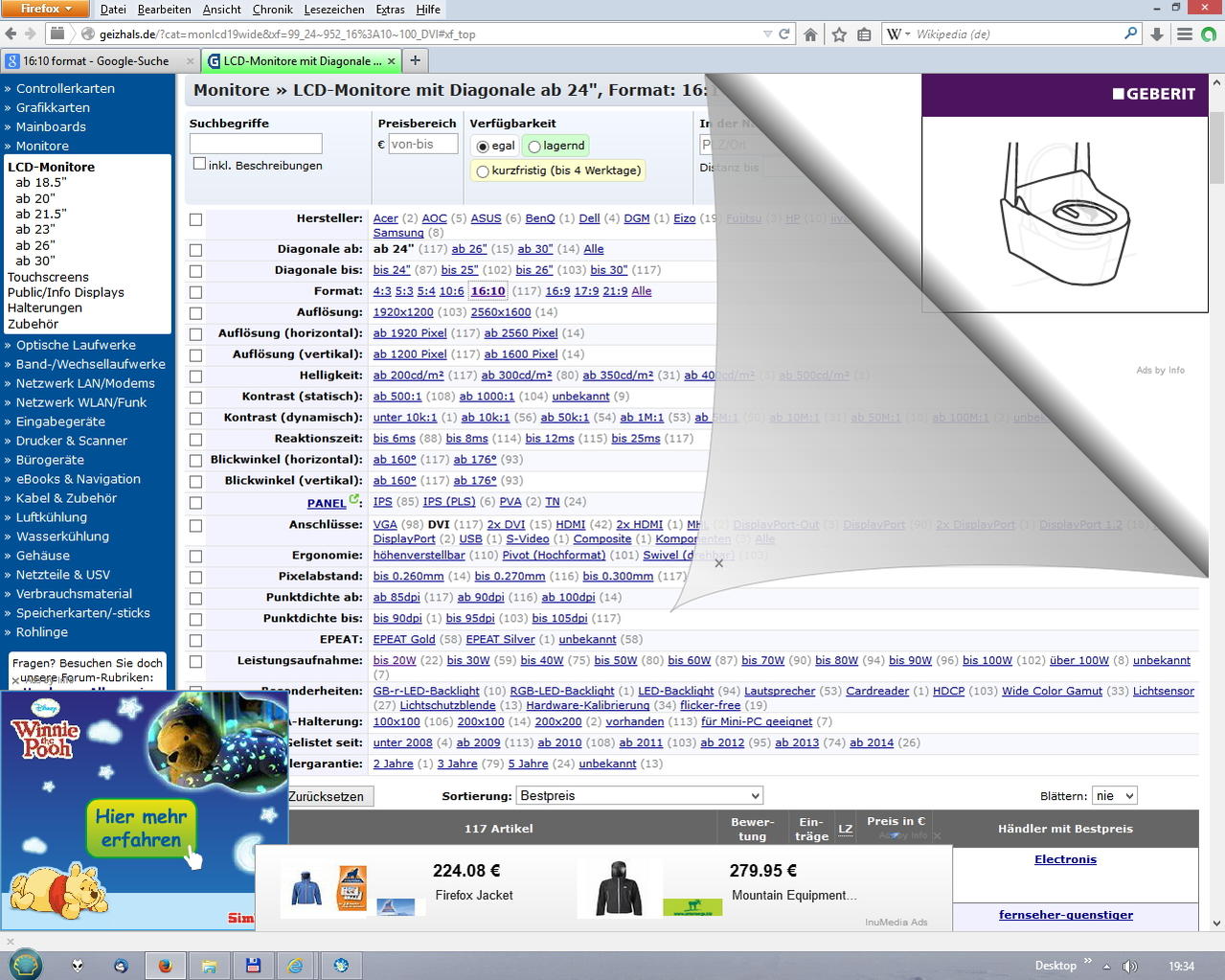This screenshot has width=1225, height=980.
Task: Select 'kurzfristig (bis 4 Werktage)' radio button
Action: [x=483, y=171]
